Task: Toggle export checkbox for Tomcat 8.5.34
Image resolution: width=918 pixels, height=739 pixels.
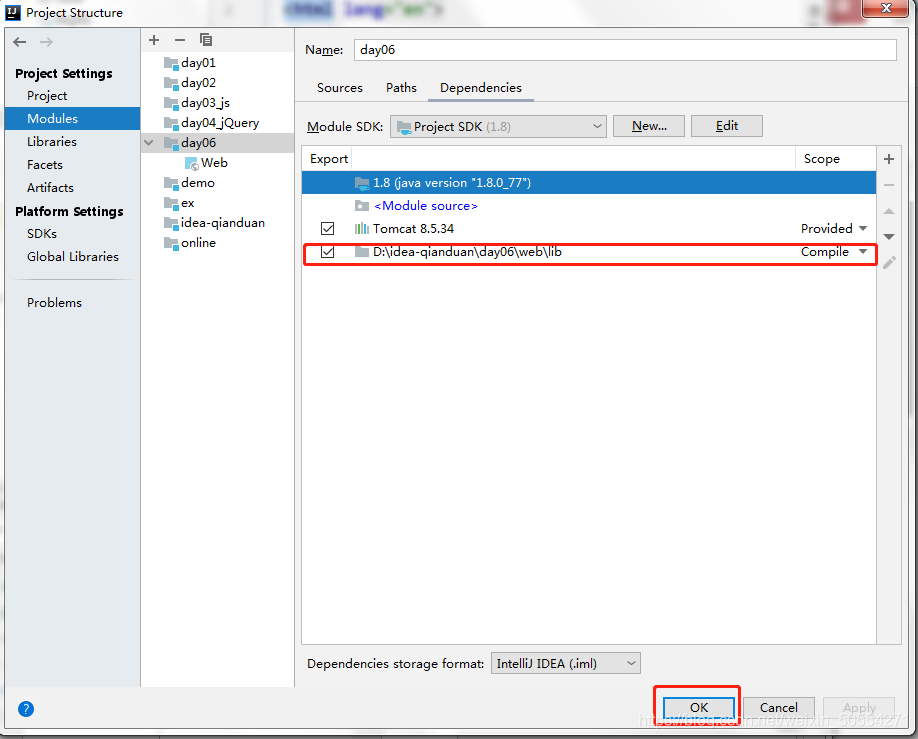Action: pyautogui.click(x=327, y=229)
